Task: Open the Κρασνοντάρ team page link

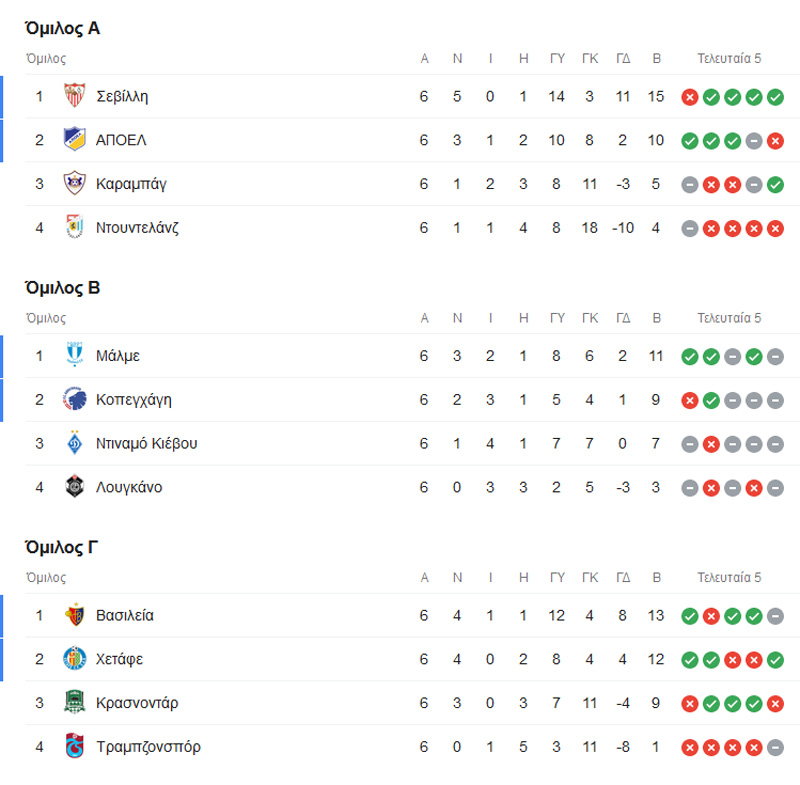Action: click(137, 703)
